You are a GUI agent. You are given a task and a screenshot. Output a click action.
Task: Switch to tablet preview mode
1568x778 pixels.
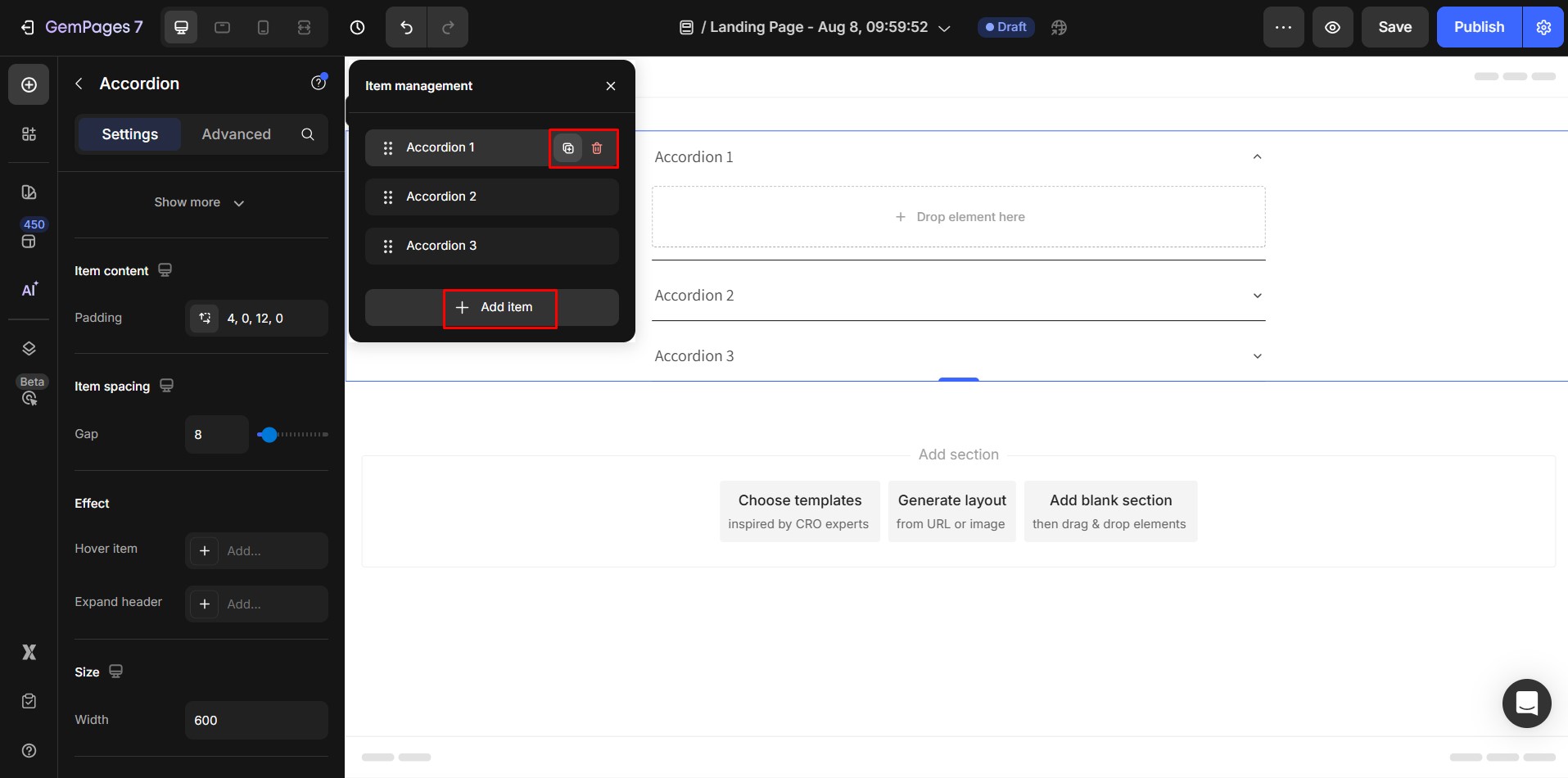[222, 27]
